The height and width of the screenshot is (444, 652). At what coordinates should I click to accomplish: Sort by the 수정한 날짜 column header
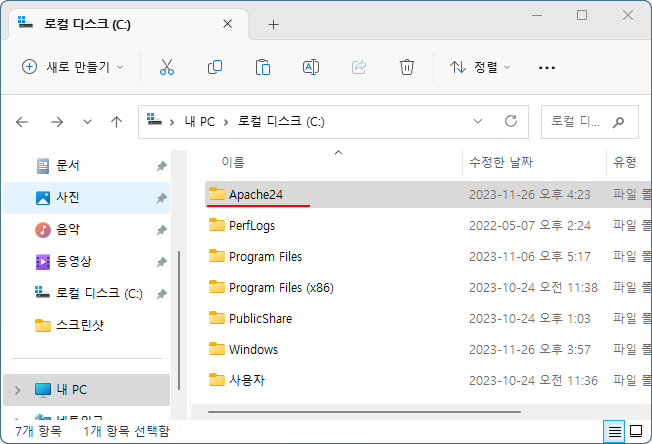coord(501,162)
